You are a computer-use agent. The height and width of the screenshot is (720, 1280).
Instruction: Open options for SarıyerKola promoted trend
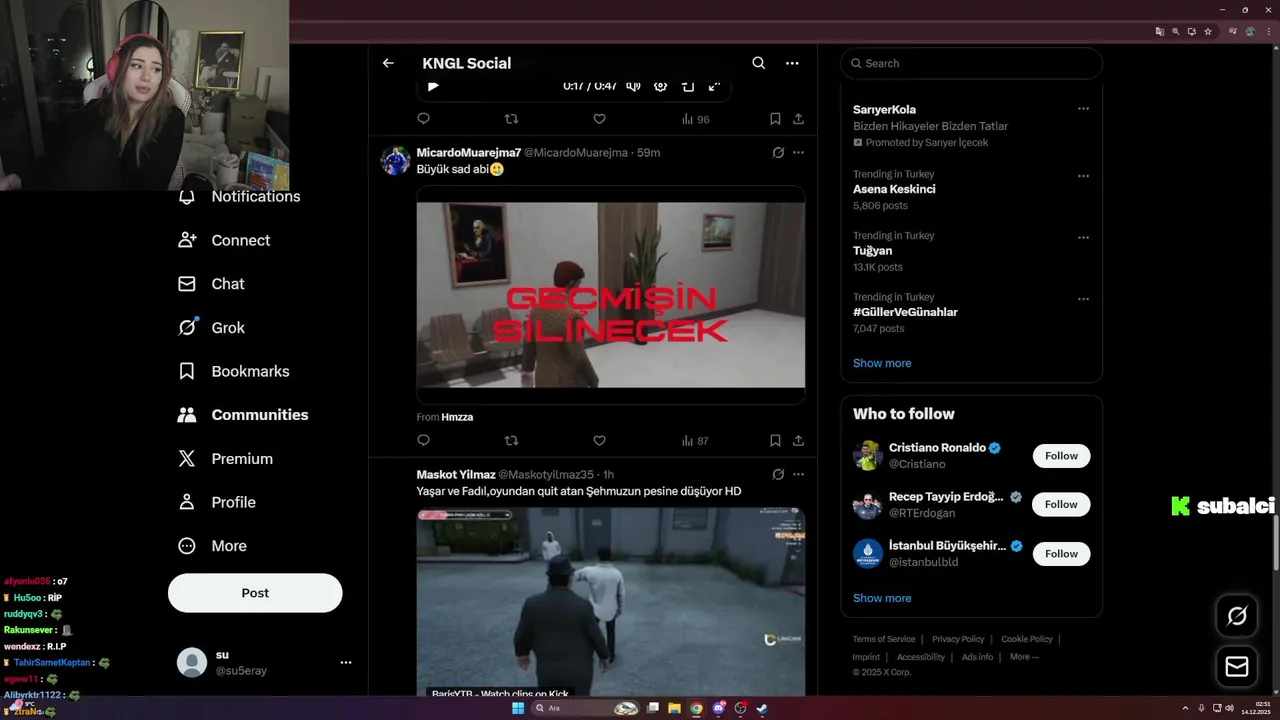point(1083,109)
